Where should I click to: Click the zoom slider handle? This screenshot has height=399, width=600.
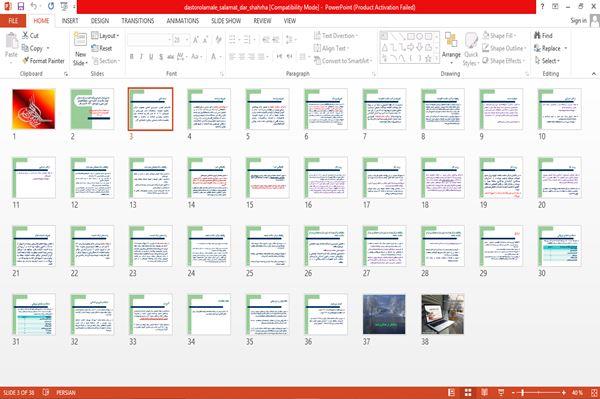click(522, 392)
